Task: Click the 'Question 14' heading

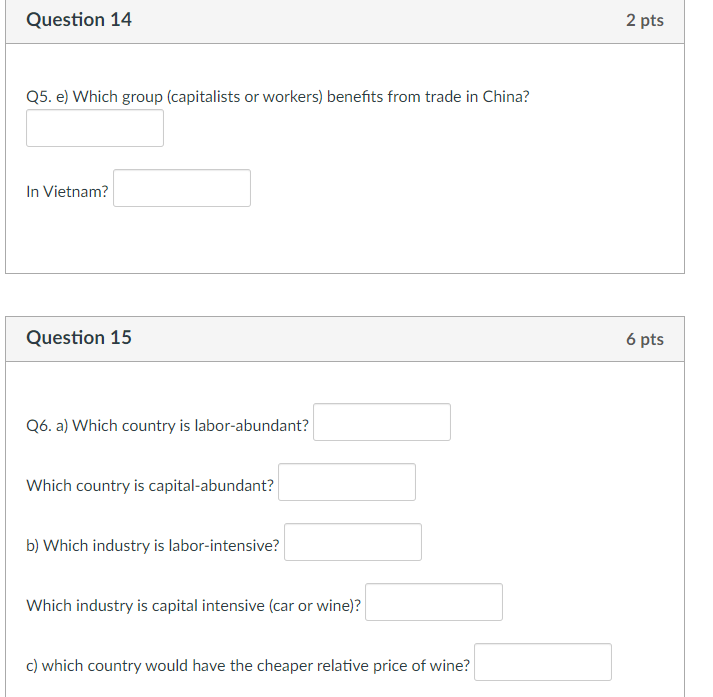Action: (79, 20)
